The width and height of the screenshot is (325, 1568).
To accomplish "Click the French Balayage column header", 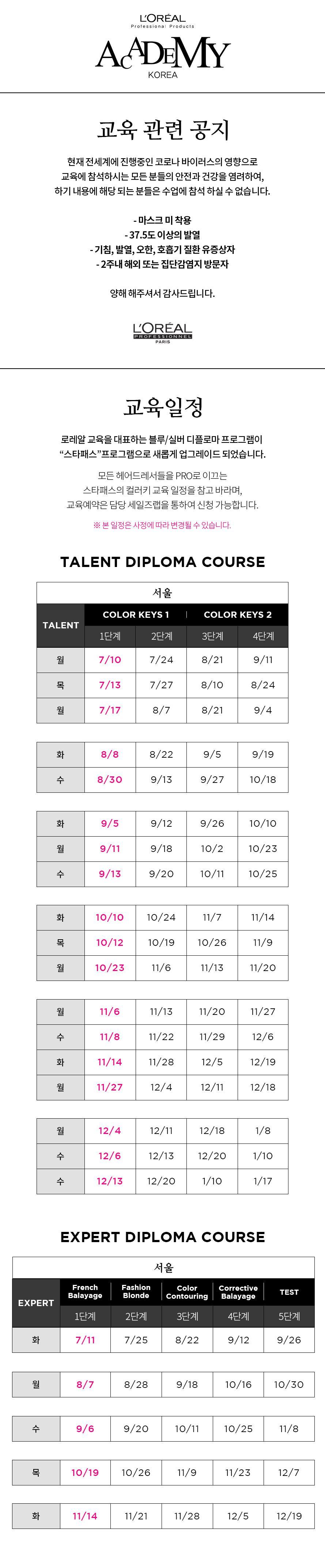I will click(x=85, y=1292).
